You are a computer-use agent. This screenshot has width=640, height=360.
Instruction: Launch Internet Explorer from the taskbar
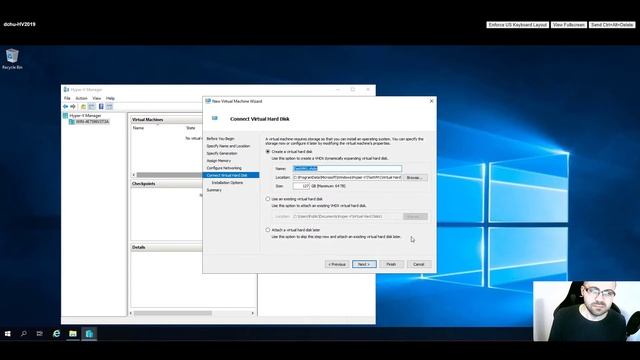56,333
